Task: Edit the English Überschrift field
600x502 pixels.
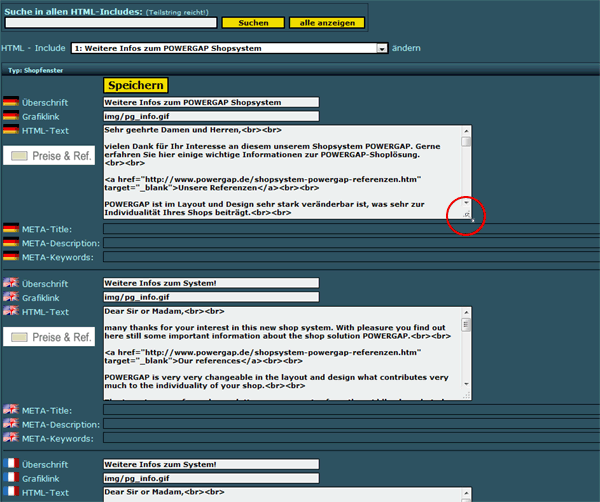Action: coord(211,283)
